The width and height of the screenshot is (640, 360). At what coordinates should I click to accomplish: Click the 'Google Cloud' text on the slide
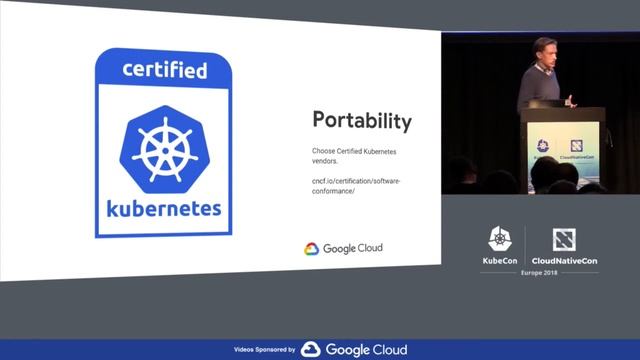click(353, 248)
